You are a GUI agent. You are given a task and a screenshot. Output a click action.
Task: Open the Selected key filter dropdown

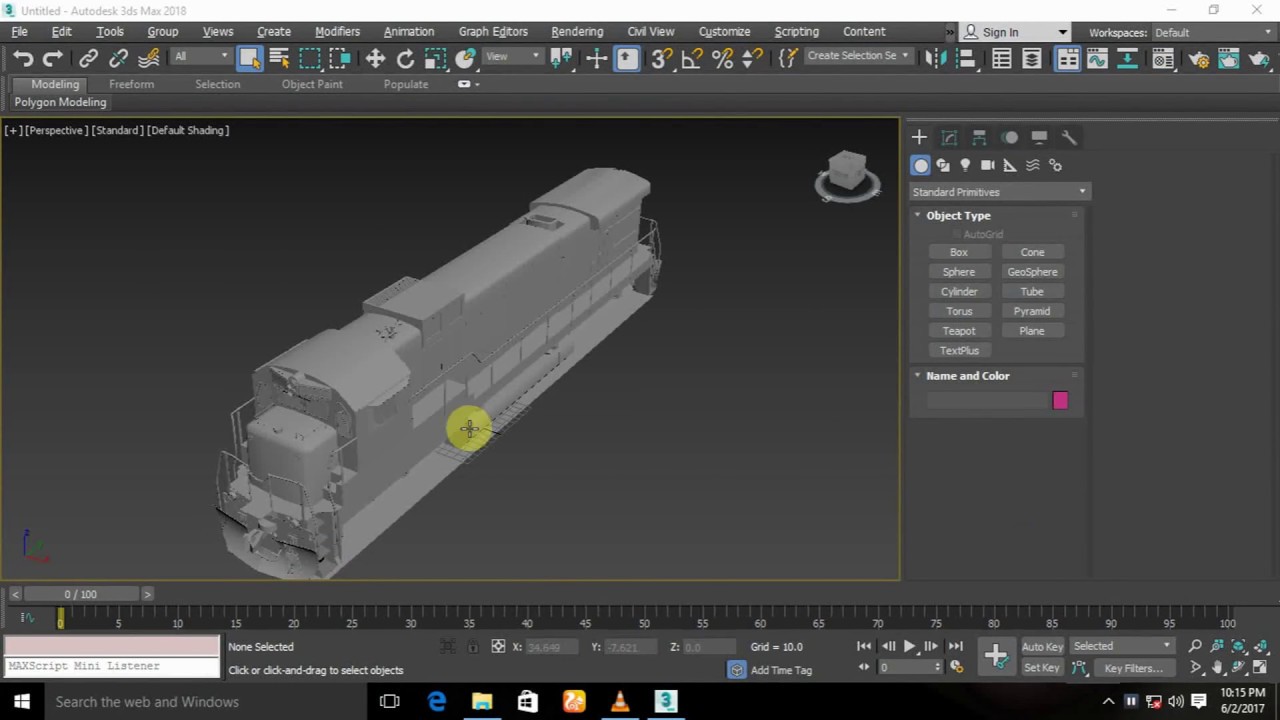tap(1122, 646)
